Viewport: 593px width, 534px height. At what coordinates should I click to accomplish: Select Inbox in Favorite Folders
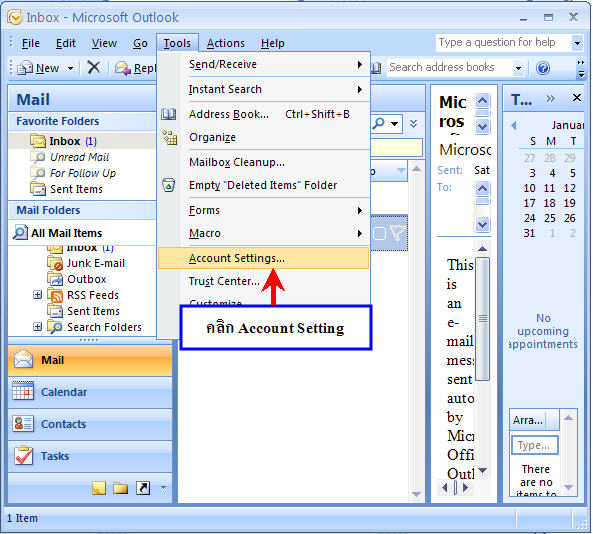(82, 141)
